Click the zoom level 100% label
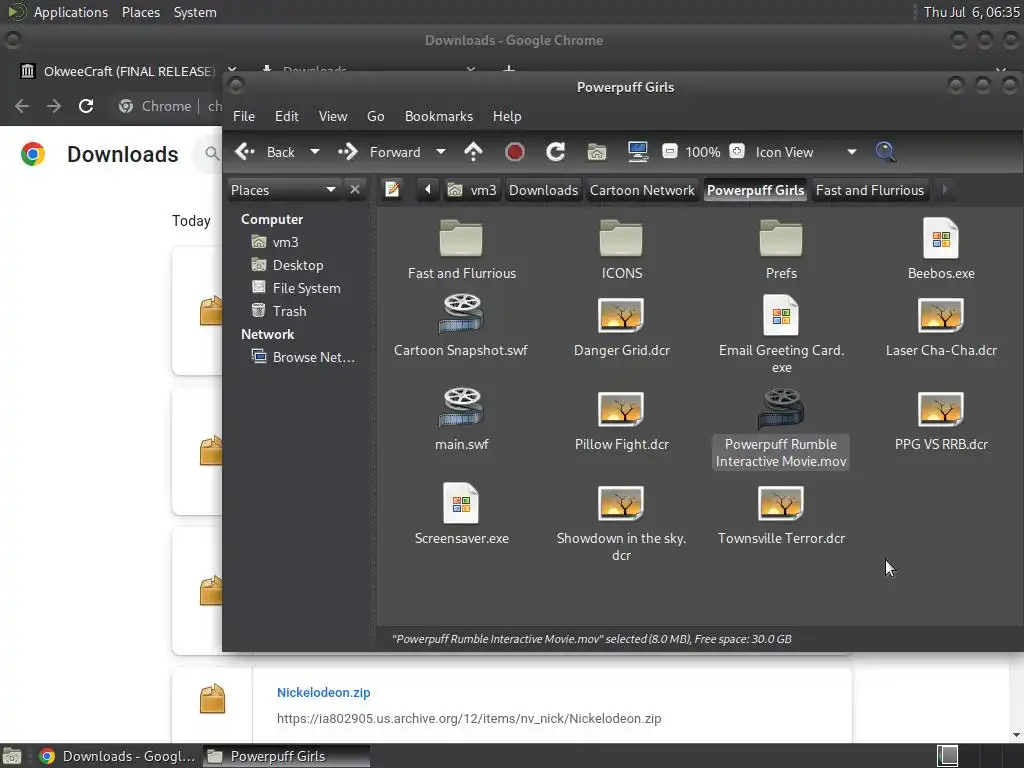 click(703, 152)
